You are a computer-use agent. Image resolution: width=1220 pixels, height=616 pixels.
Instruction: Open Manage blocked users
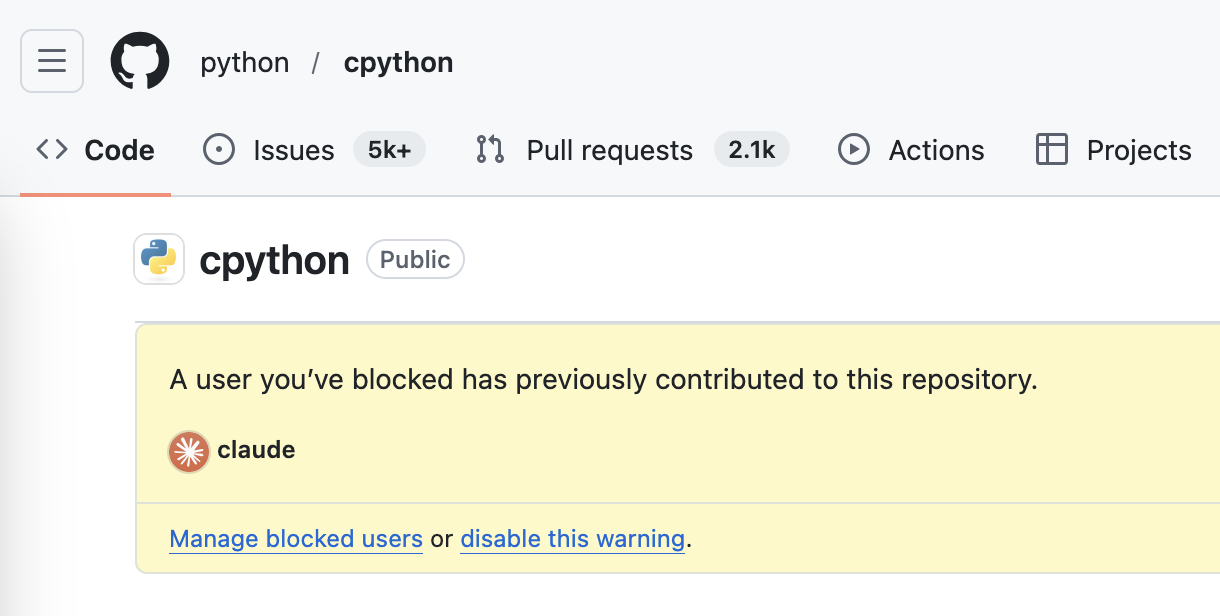[x=295, y=538]
